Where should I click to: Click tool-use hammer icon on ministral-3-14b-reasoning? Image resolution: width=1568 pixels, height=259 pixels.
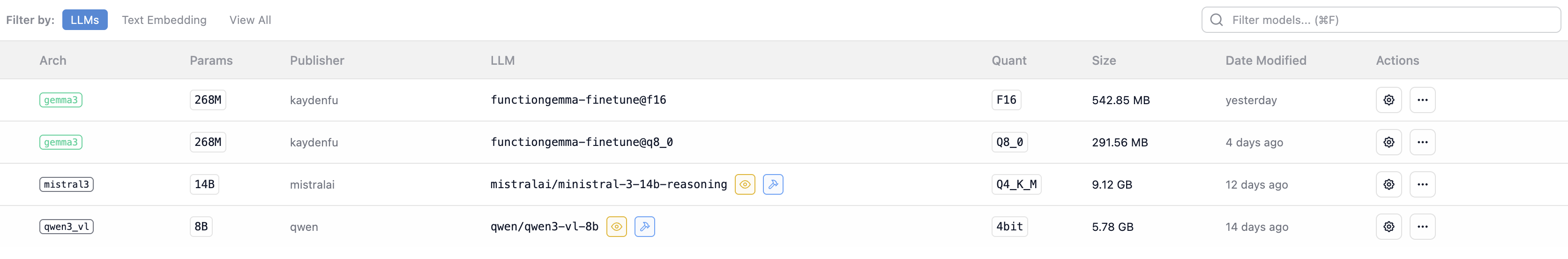(772, 184)
